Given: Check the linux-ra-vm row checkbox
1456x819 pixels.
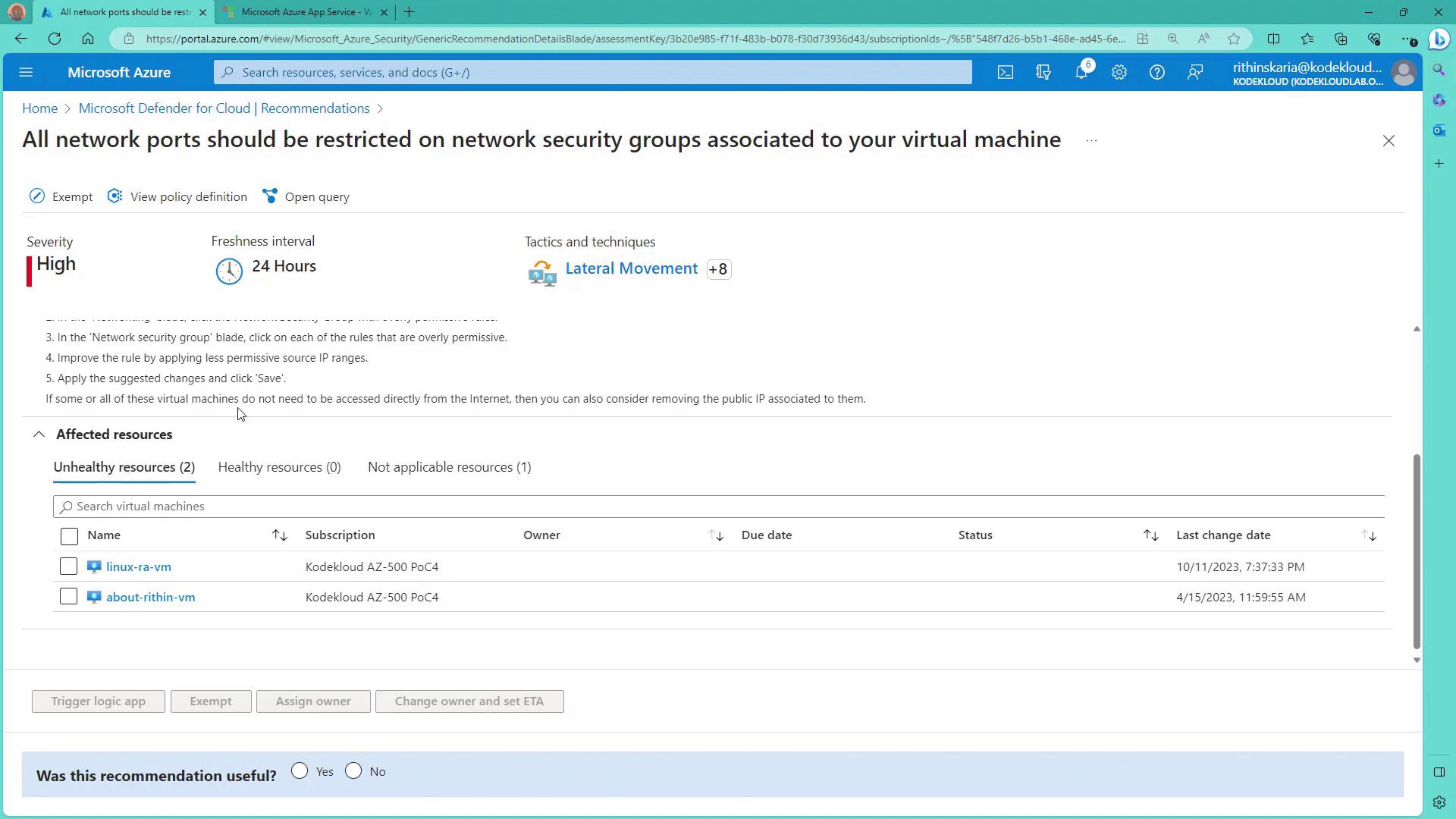Looking at the screenshot, I should coord(68,566).
